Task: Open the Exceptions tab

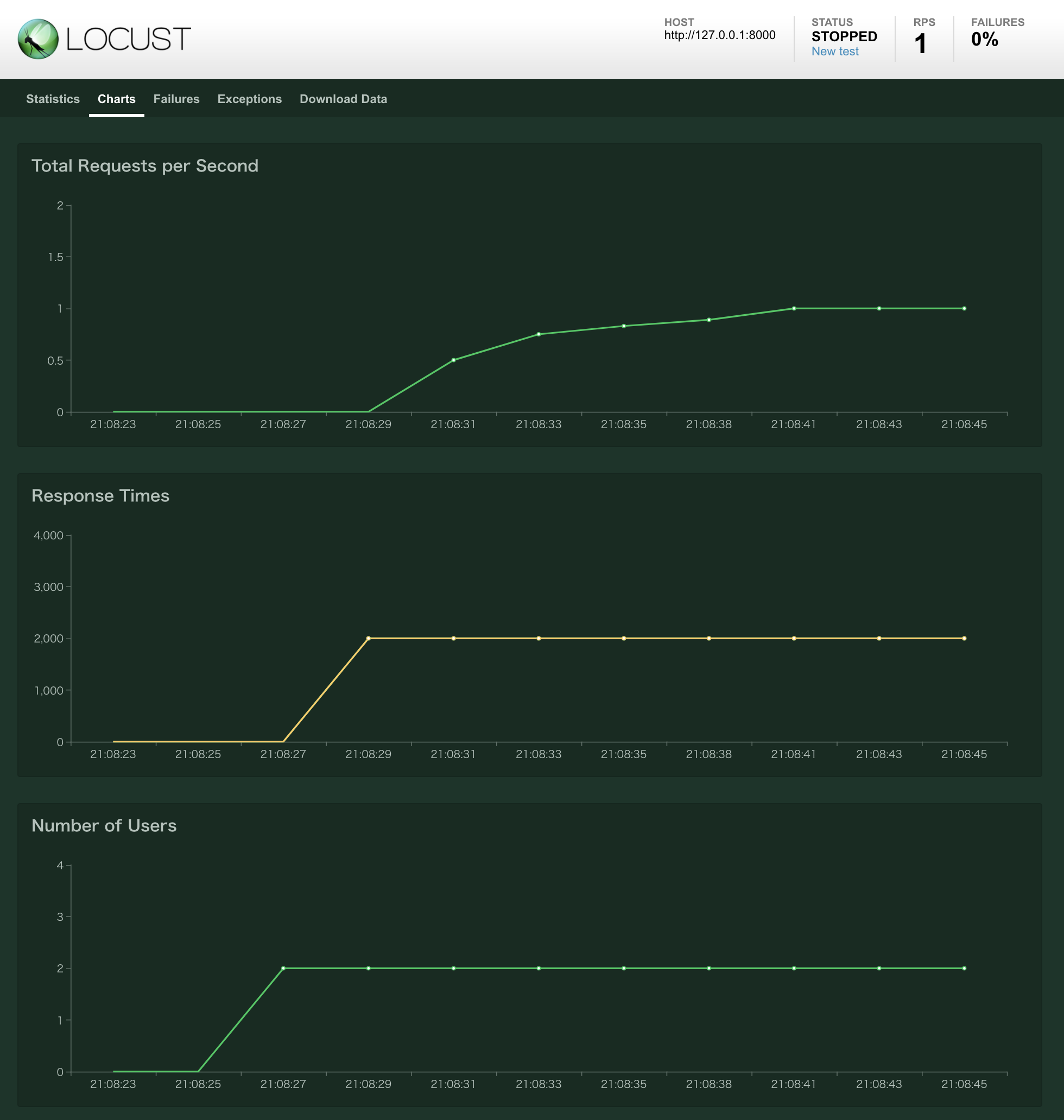Action: [x=250, y=99]
